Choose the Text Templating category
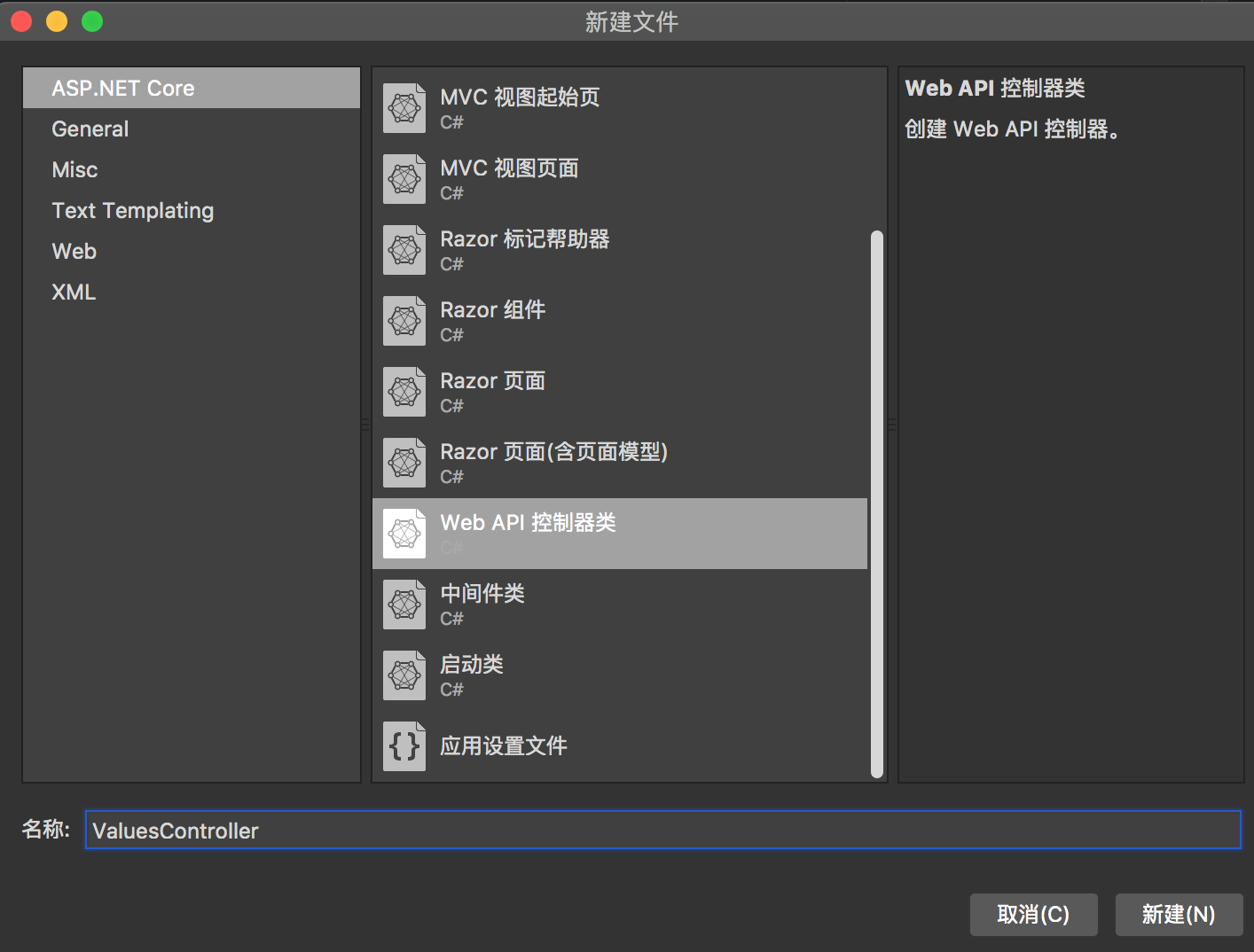1254x952 pixels. [192, 211]
